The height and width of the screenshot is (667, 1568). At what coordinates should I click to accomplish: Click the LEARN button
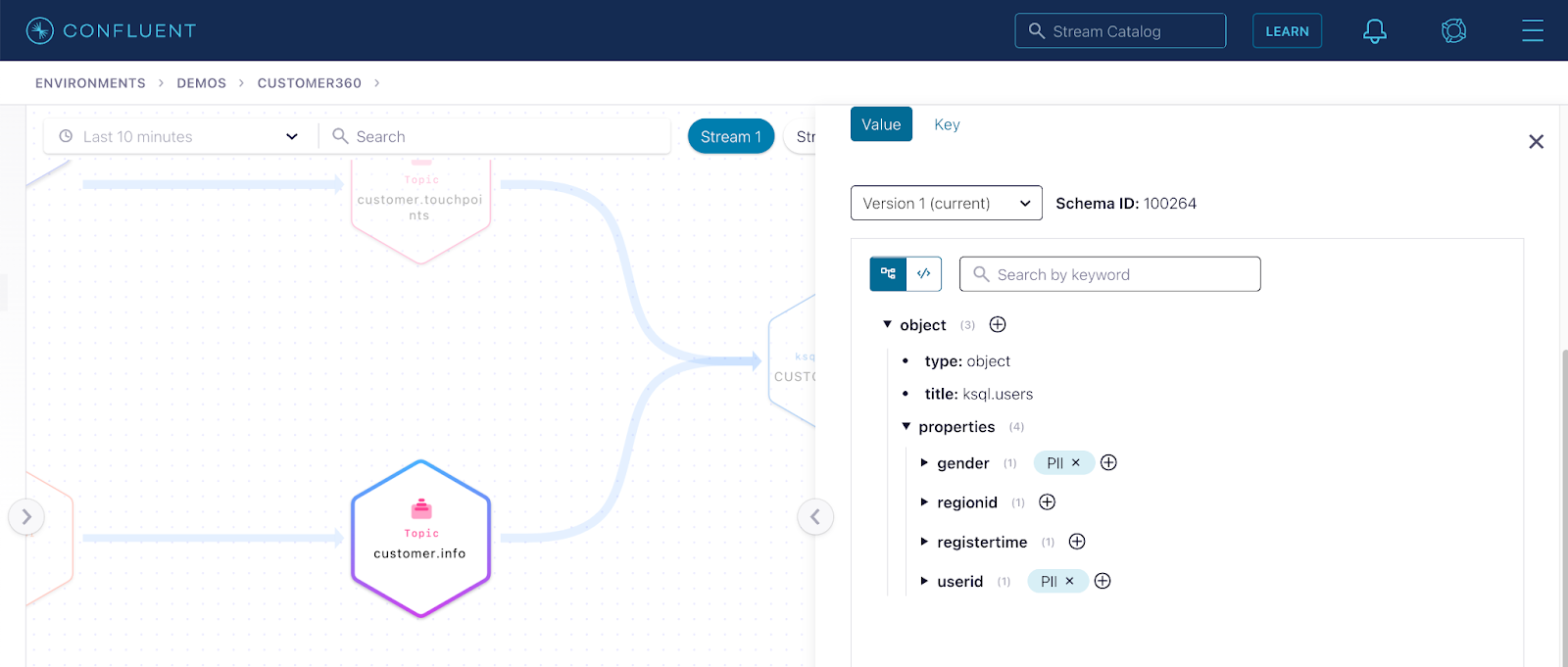point(1287,31)
